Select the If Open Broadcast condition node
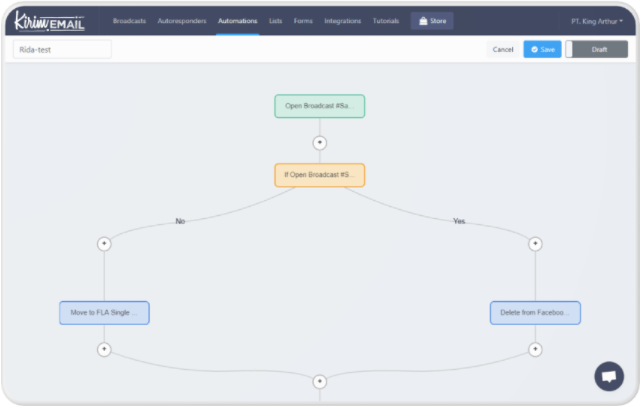This screenshot has width=640, height=406. coord(320,175)
